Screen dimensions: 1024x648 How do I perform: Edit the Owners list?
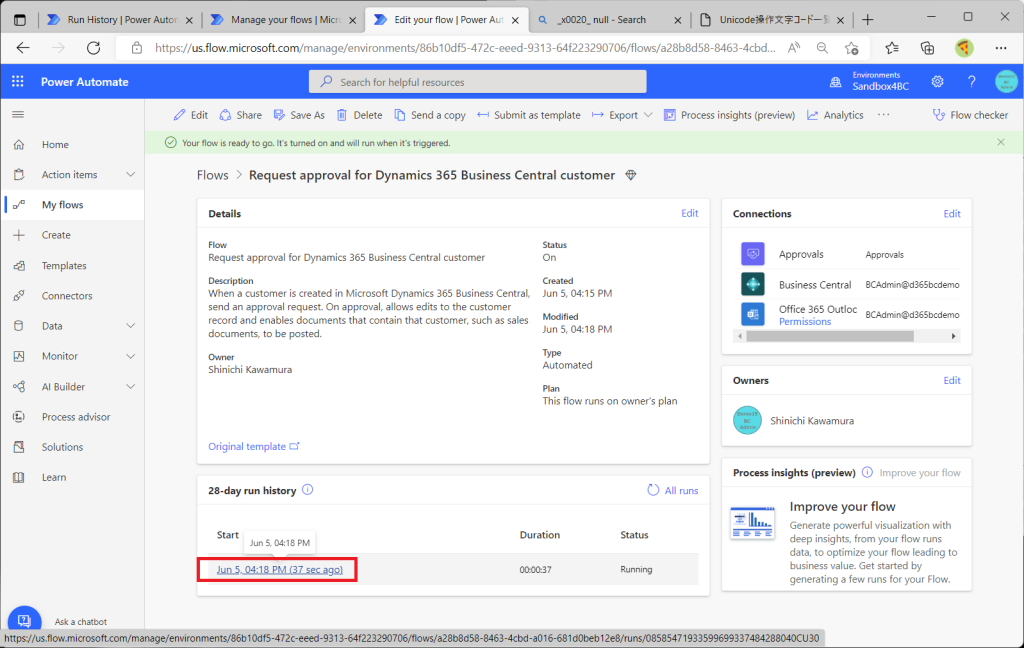[x=952, y=380]
